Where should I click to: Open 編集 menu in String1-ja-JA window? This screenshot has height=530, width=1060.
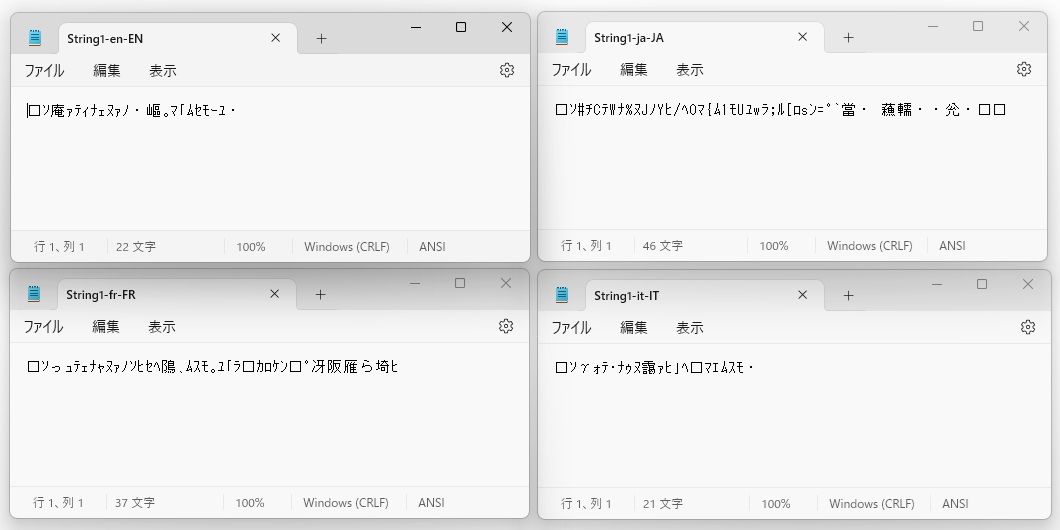click(x=633, y=70)
